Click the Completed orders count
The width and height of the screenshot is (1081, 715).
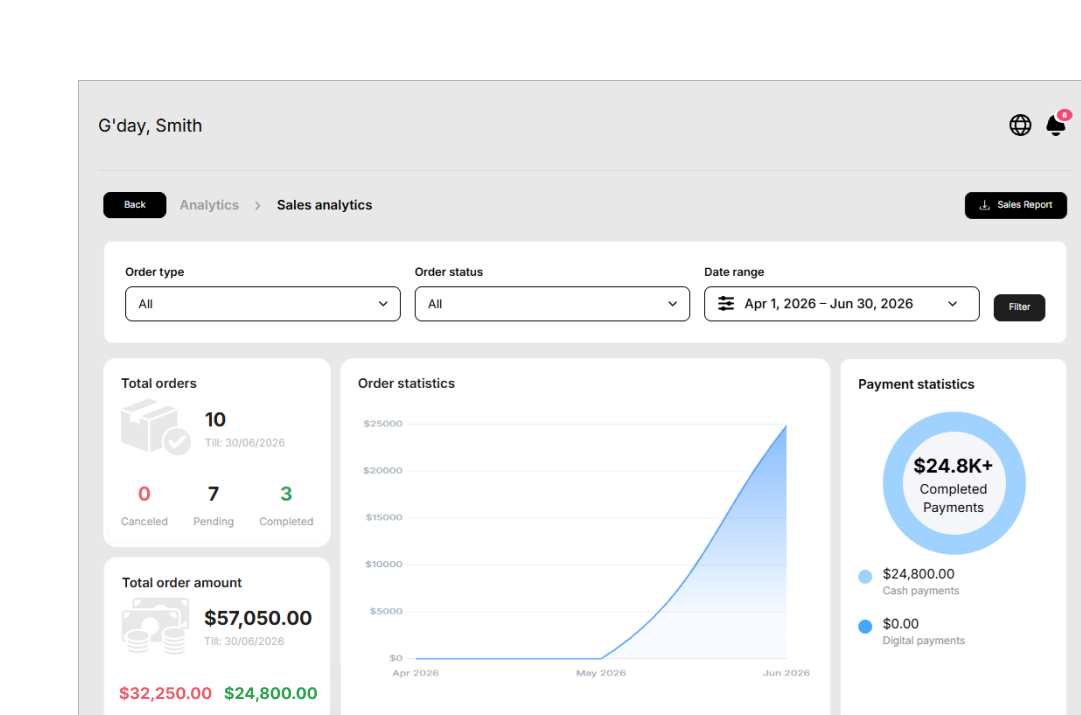pyautogui.click(x=286, y=494)
